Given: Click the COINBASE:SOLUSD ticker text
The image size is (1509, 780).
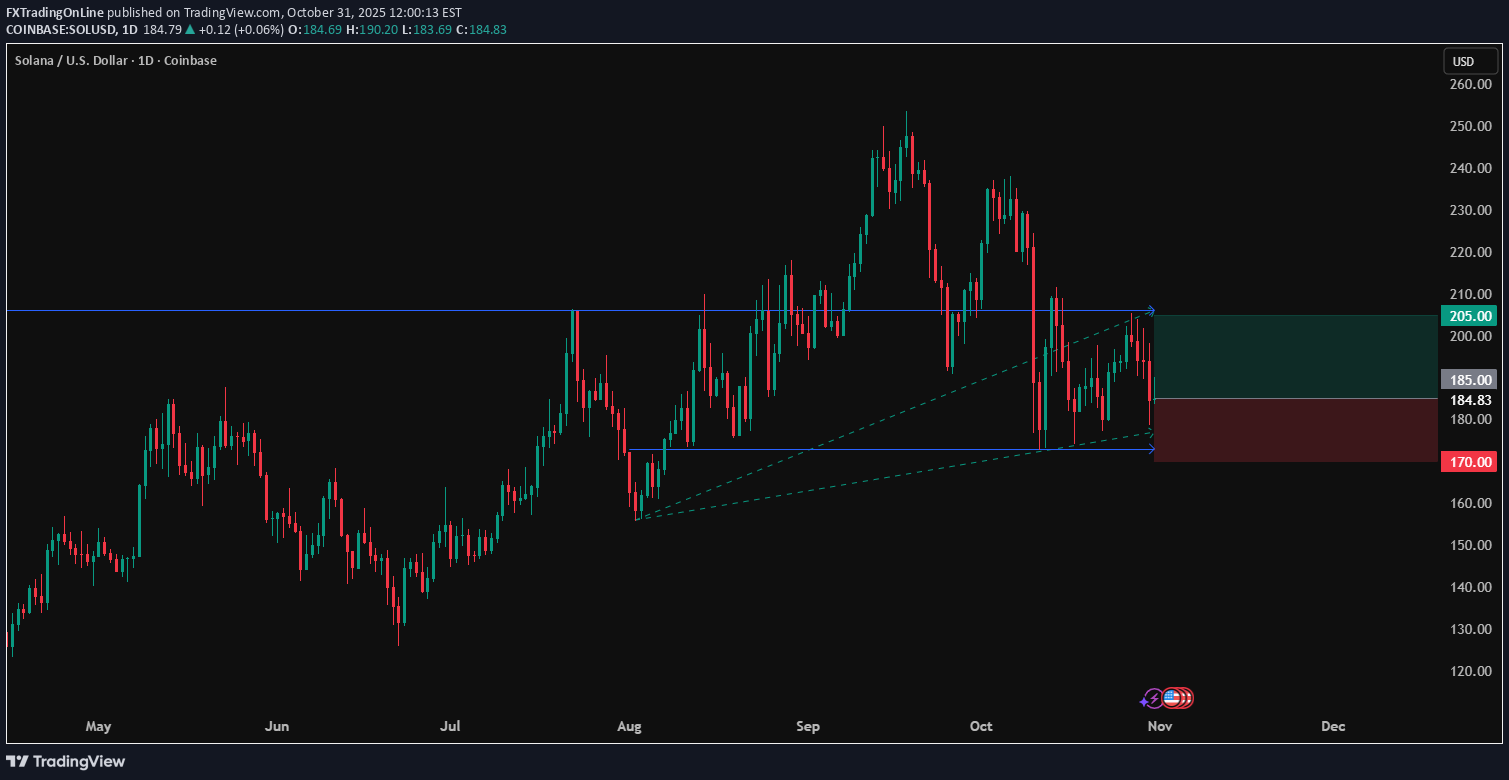Looking at the screenshot, I should (60, 30).
